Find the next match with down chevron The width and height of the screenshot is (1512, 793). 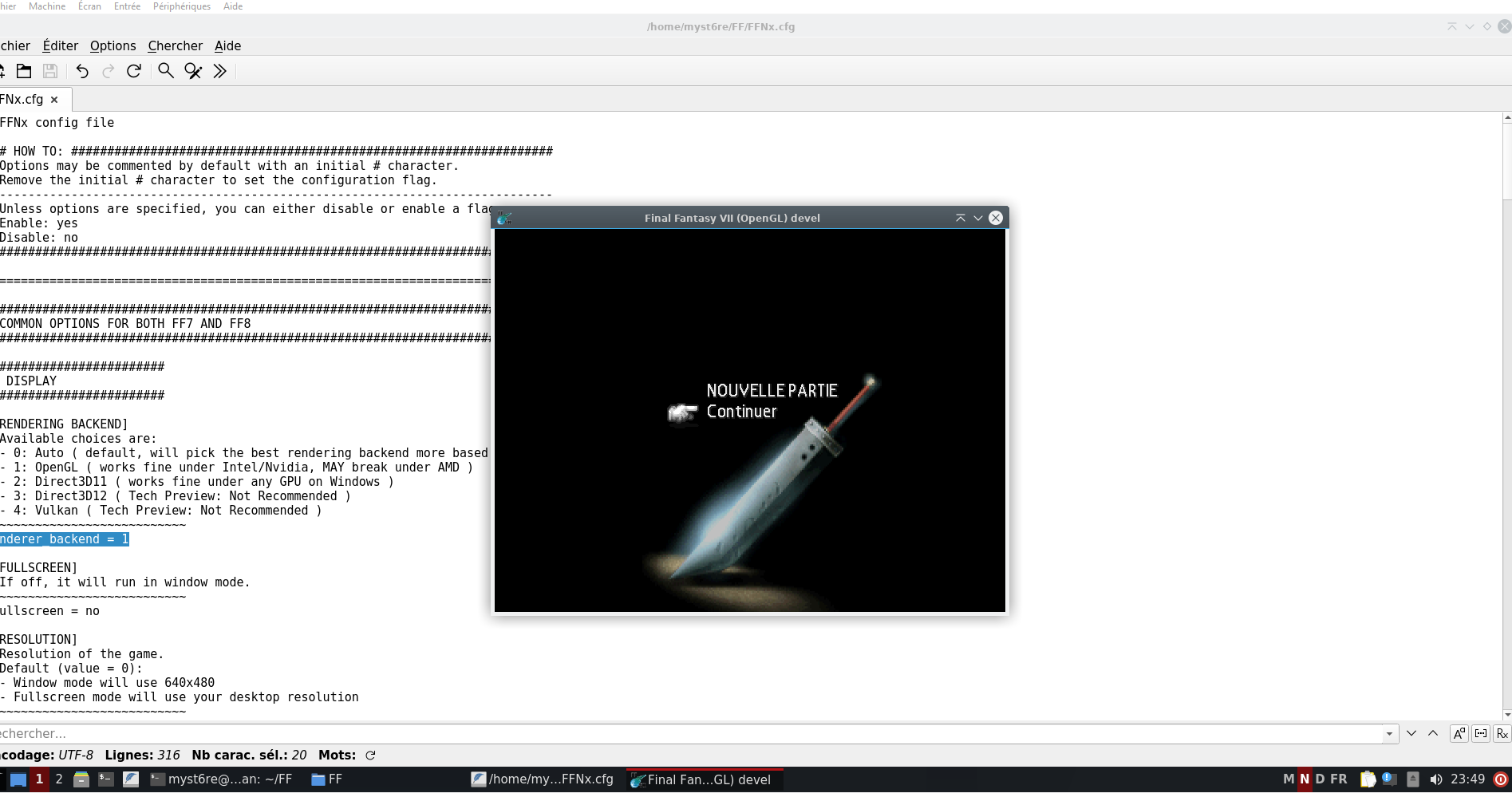coord(1411,734)
